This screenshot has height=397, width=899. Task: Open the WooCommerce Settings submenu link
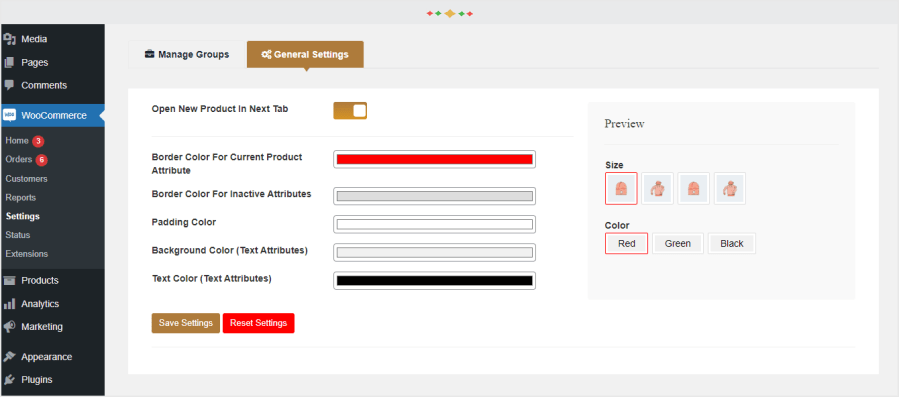pyautogui.click(x=22, y=216)
